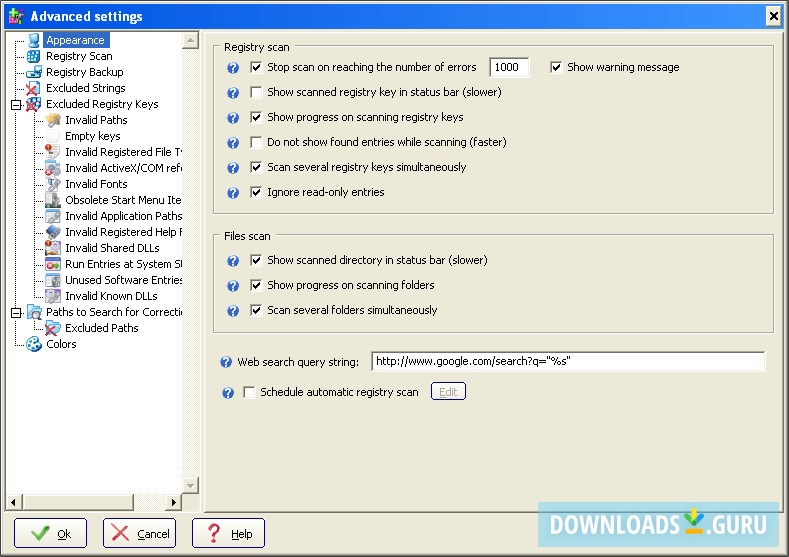
Task: Click the Paths to Search folder icon
Action: coord(34,312)
